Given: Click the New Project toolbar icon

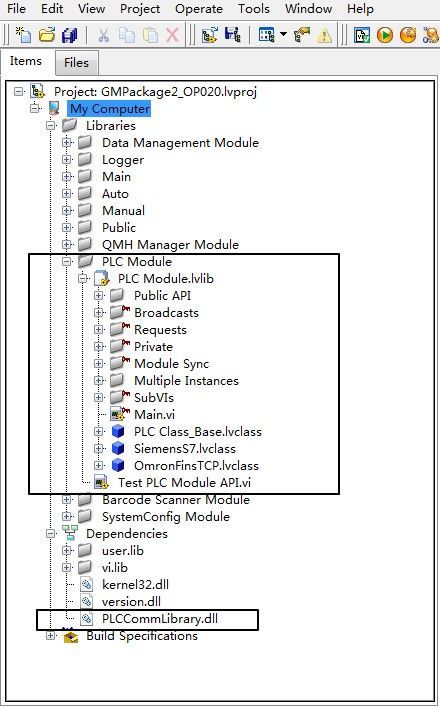Looking at the screenshot, I should pyautogui.click(x=23, y=35).
